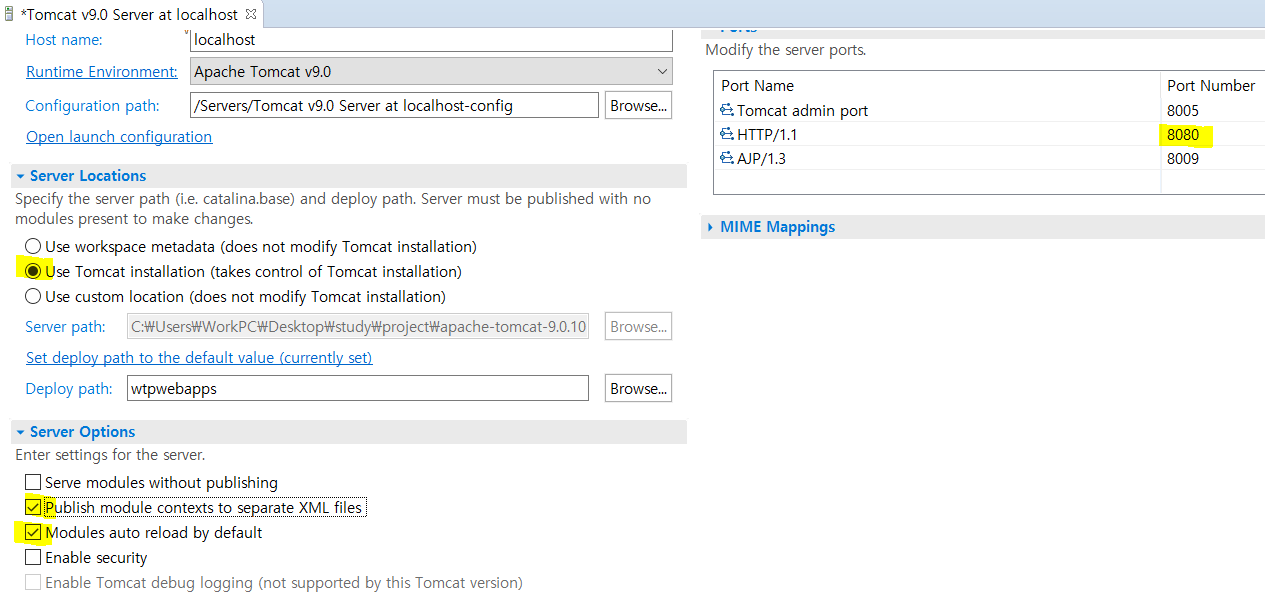Click the HTTP/1.1 port icon
The height and width of the screenshot is (594, 1265).
pyautogui.click(x=727, y=134)
